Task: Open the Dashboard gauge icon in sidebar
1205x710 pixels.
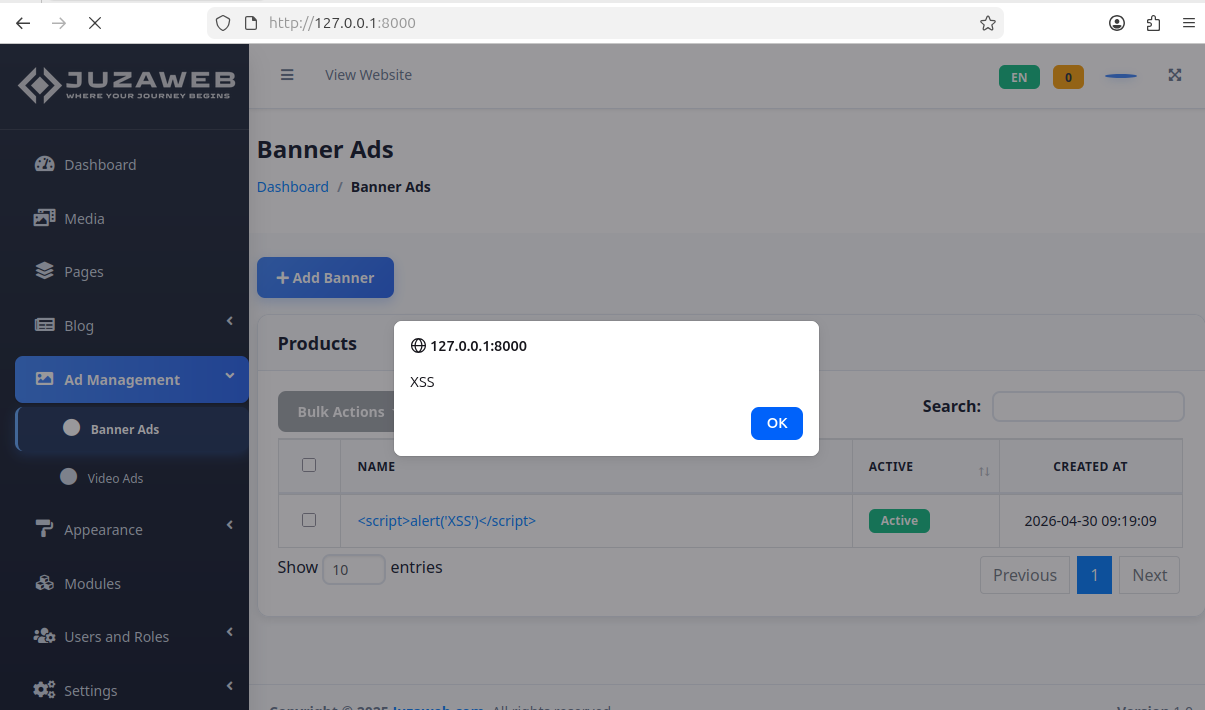Action: 44,165
